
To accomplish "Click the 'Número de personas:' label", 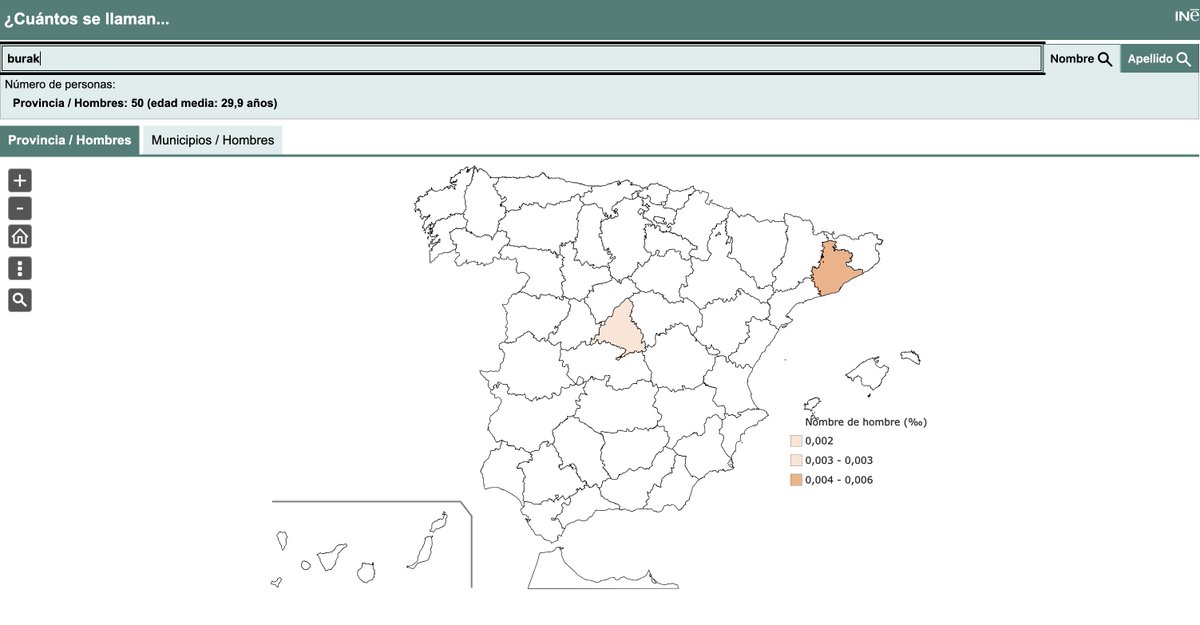I will pyautogui.click(x=60, y=85).
